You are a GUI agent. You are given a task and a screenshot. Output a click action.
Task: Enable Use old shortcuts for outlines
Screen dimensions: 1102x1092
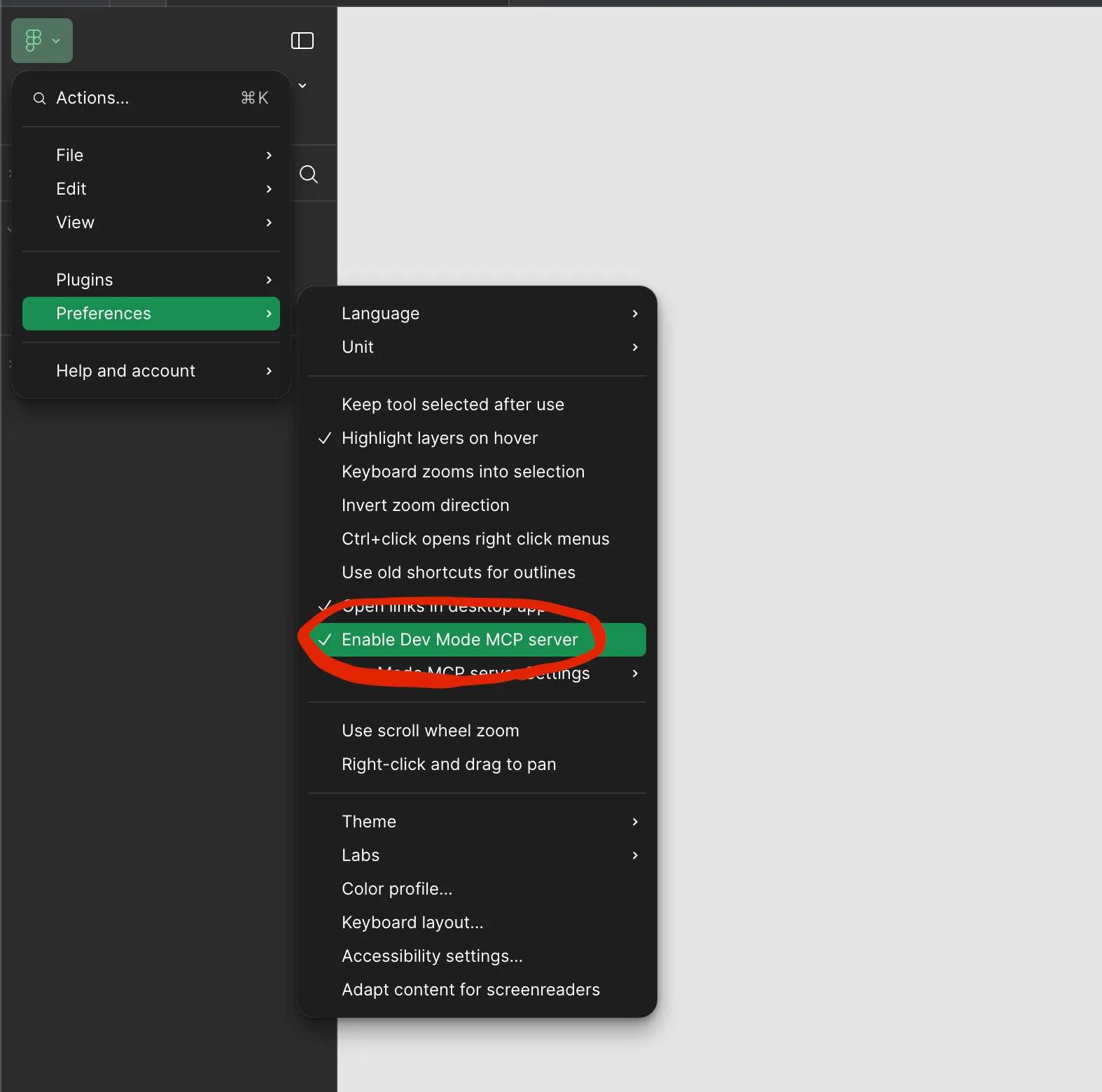coord(477,573)
